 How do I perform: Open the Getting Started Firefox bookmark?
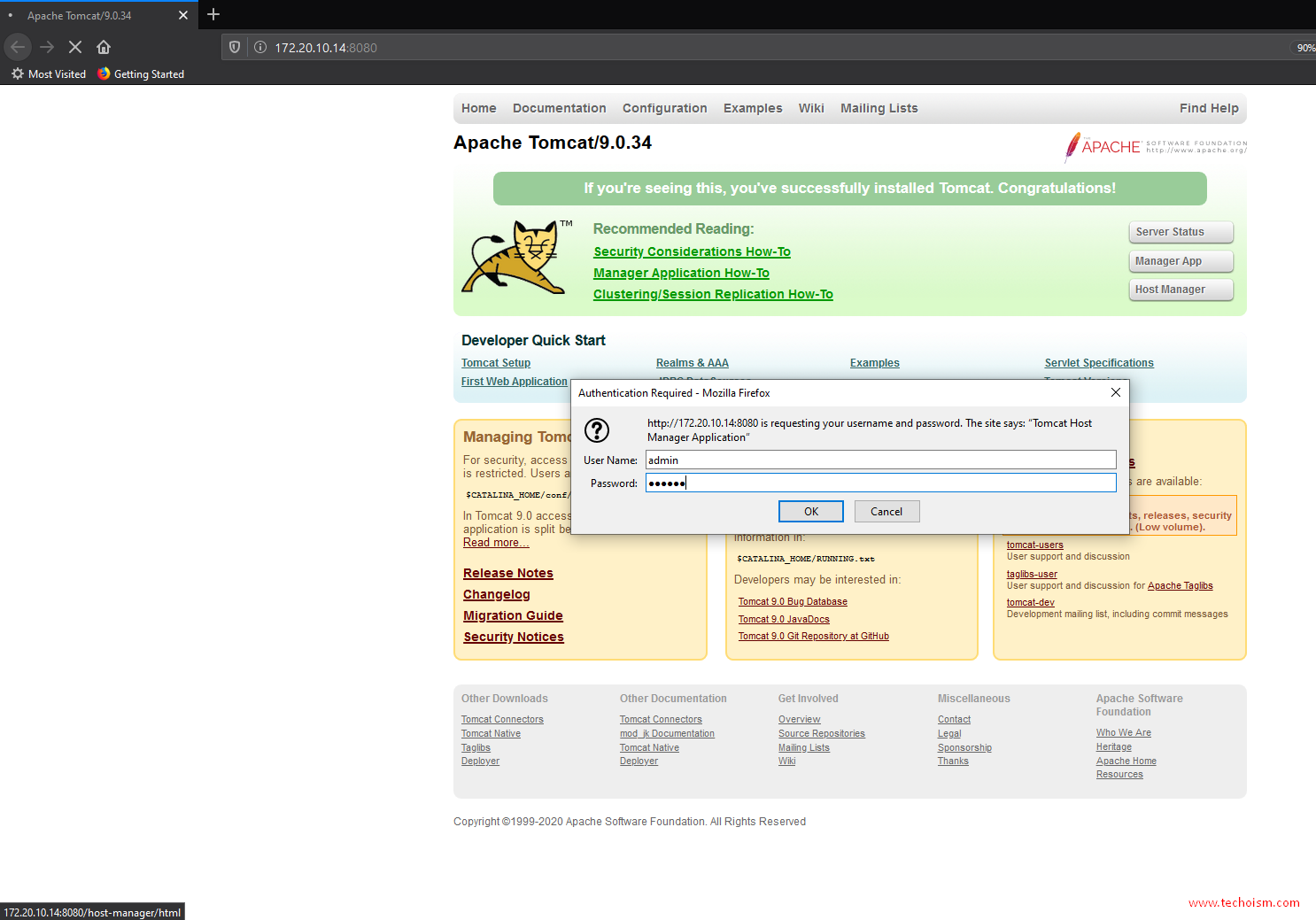141,73
